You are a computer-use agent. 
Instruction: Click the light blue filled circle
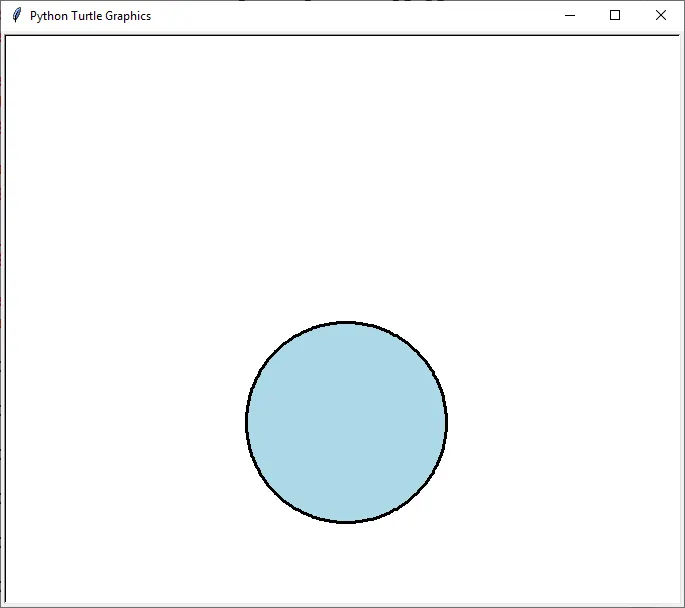[346, 422]
